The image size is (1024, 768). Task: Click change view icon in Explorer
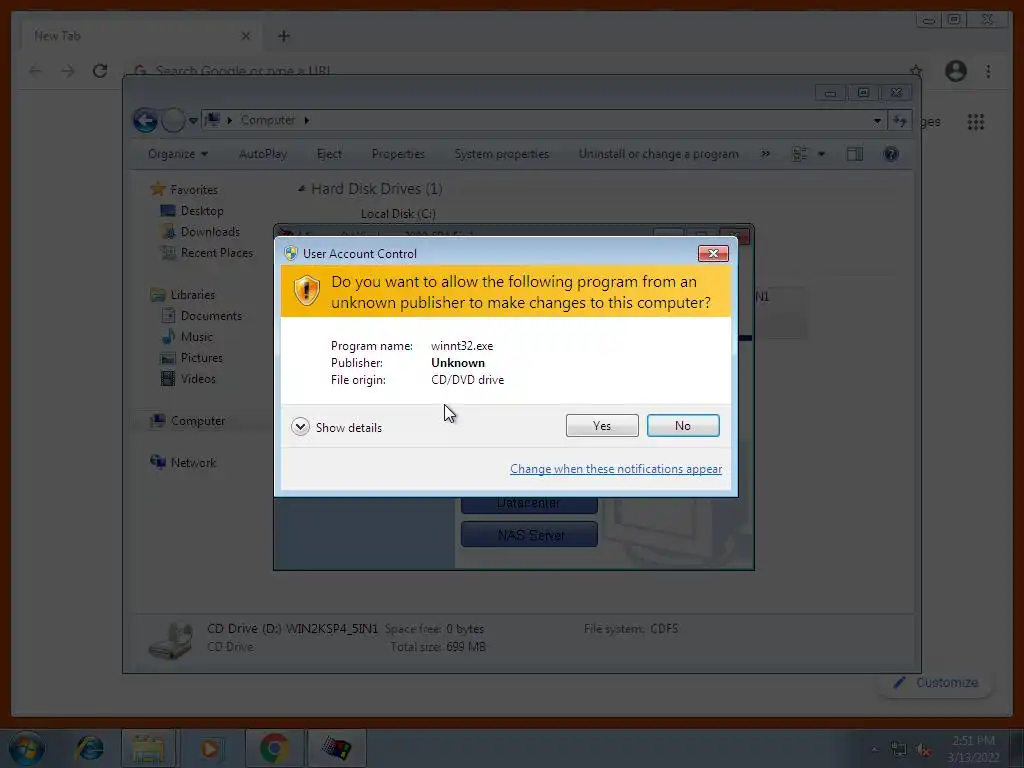[x=800, y=154]
